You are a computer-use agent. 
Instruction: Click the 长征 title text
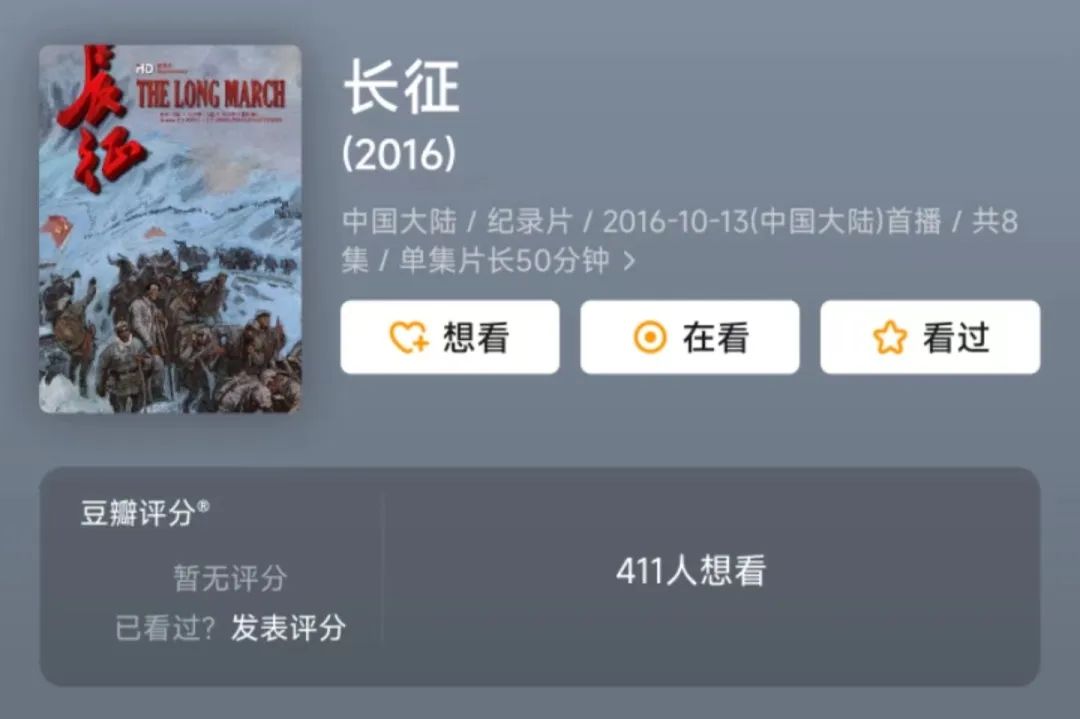click(402, 87)
